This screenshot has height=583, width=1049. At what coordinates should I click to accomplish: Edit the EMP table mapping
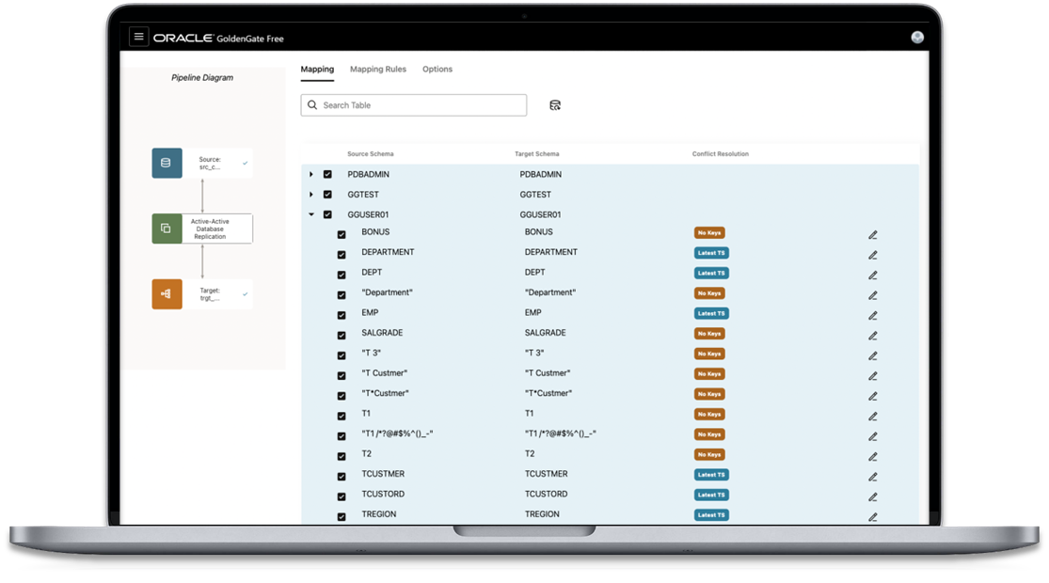[x=872, y=315]
